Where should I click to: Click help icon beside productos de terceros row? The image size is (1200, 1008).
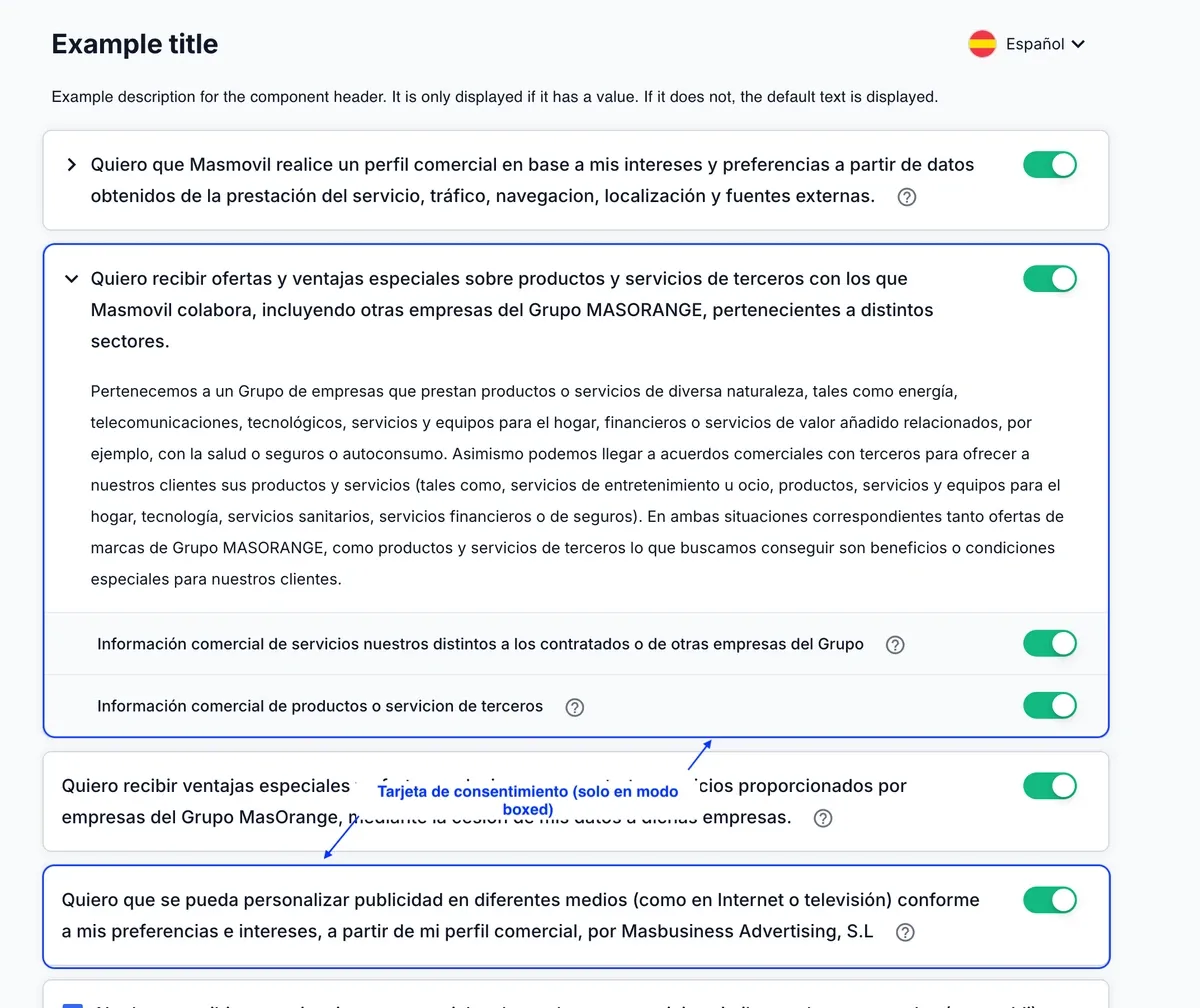click(x=574, y=707)
